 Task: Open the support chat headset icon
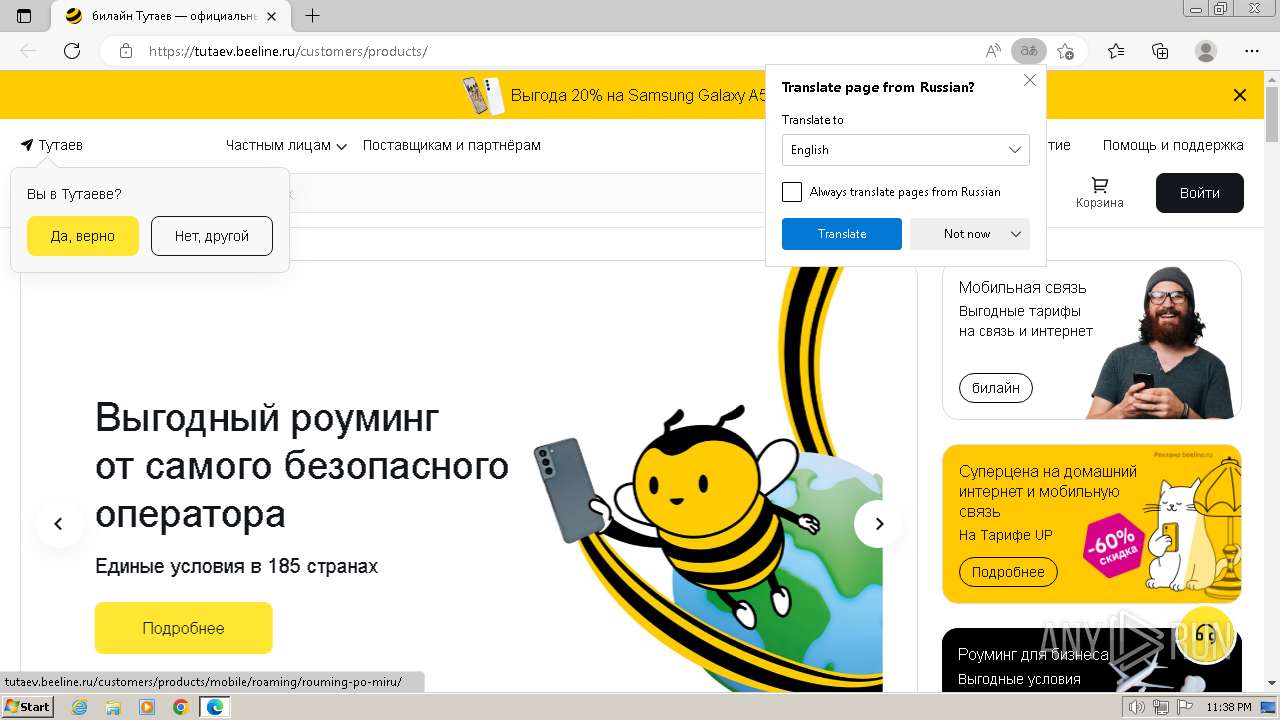pyautogui.click(x=1206, y=635)
